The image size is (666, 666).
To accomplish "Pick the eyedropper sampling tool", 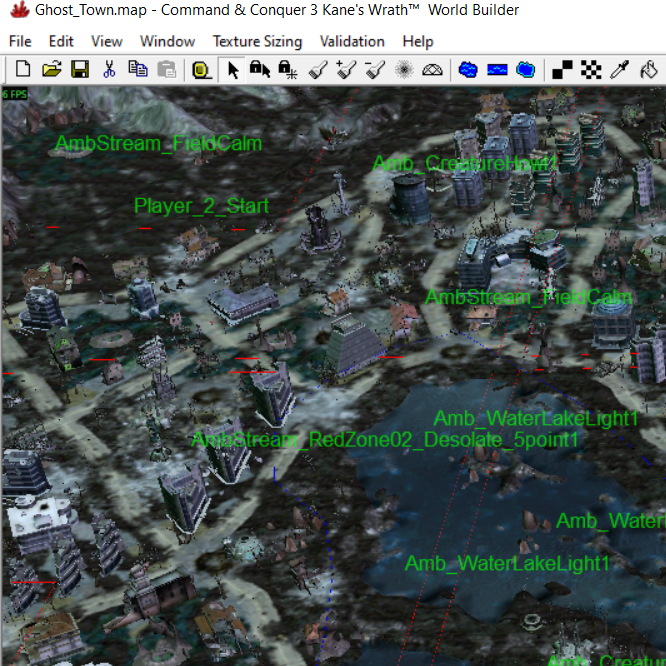I will click(619, 70).
